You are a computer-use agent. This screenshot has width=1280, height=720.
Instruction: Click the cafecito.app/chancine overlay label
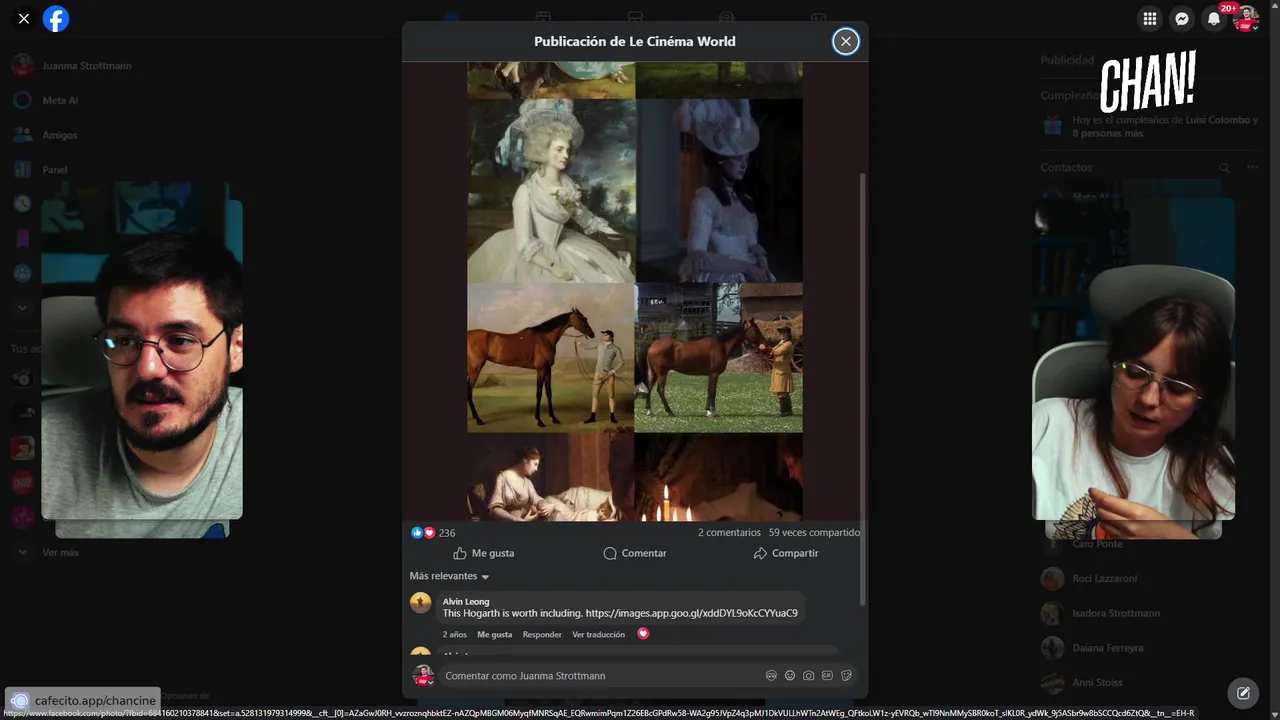coord(83,701)
